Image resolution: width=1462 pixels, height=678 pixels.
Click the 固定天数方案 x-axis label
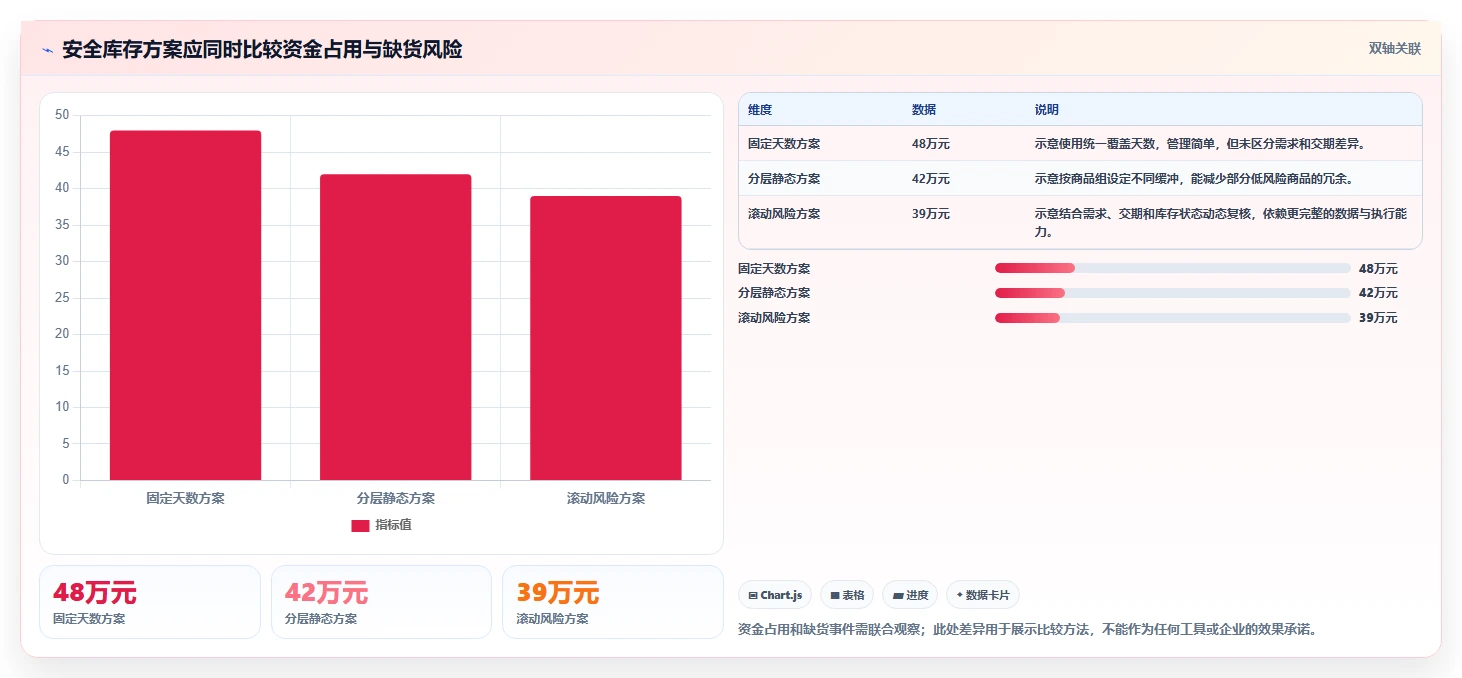185,498
